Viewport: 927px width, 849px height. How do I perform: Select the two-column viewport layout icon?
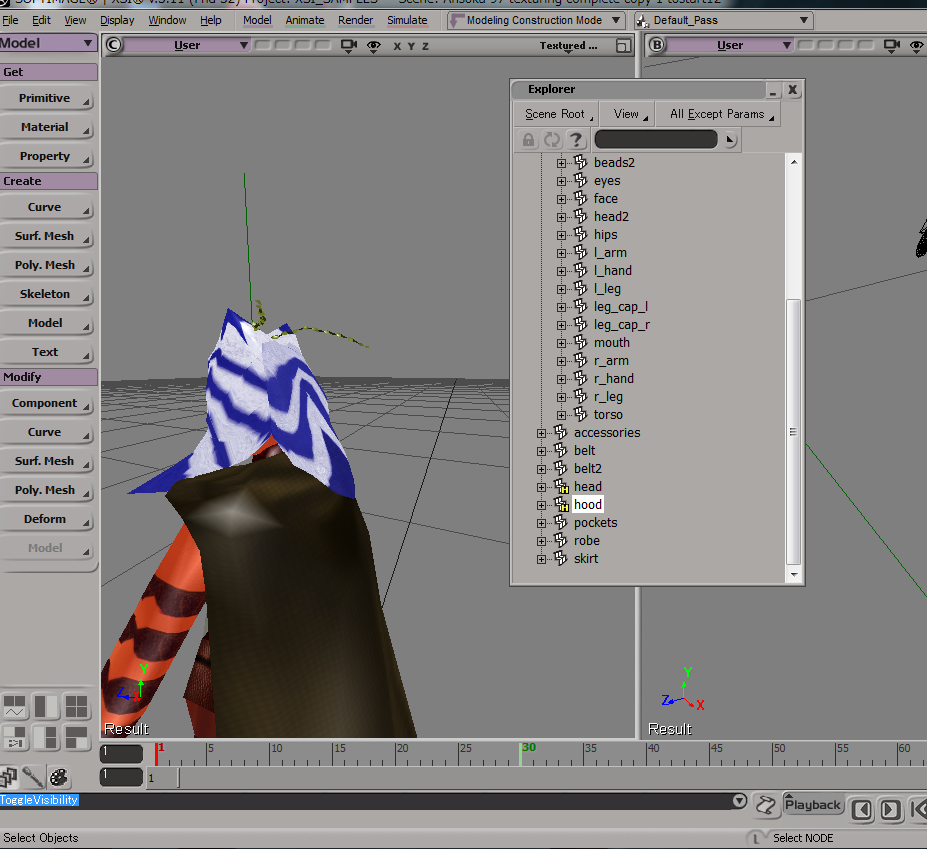click(x=46, y=707)
